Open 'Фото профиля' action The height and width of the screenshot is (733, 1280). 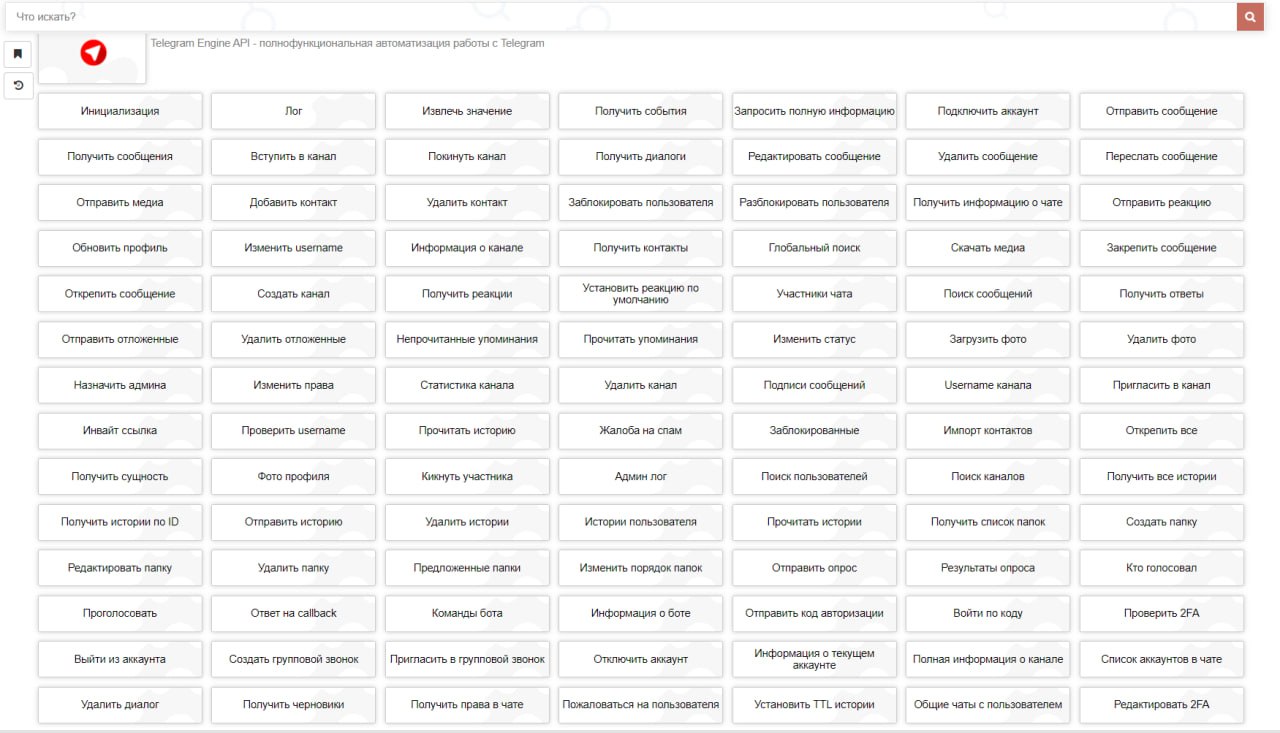294,477
